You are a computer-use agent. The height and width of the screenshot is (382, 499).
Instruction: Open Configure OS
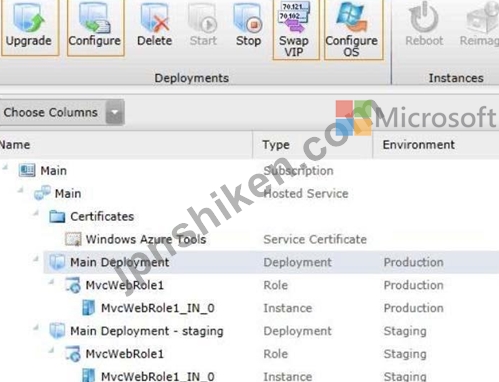click(x=353, y=29)
